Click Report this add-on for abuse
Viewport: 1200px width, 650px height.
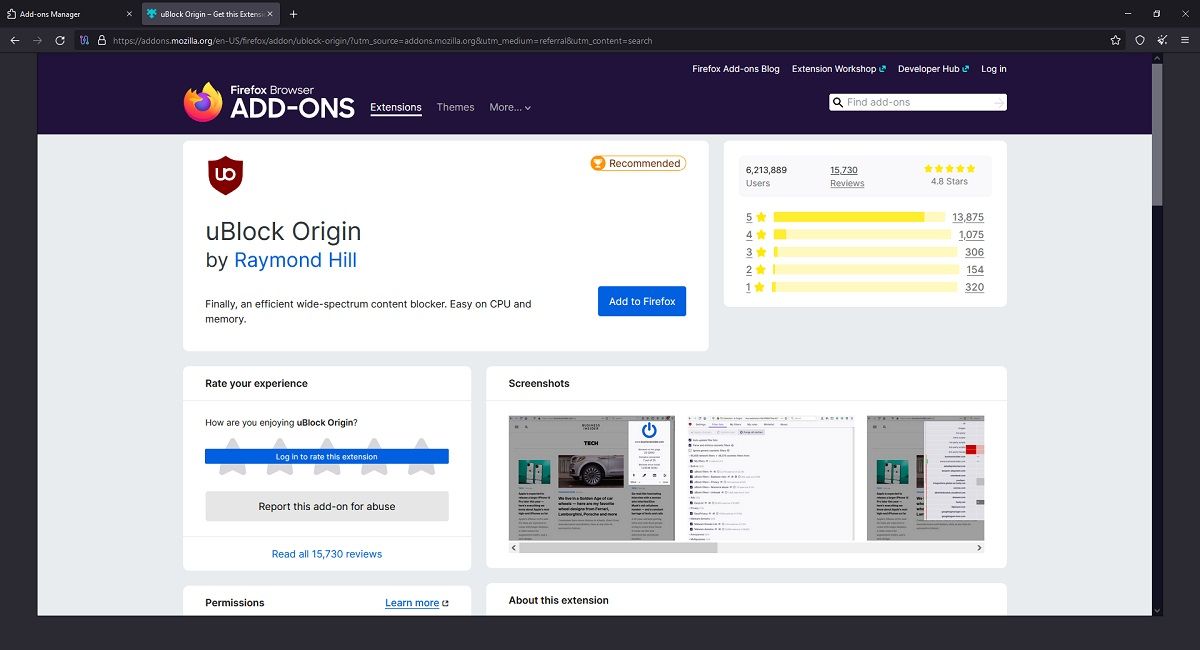(326, 506)
